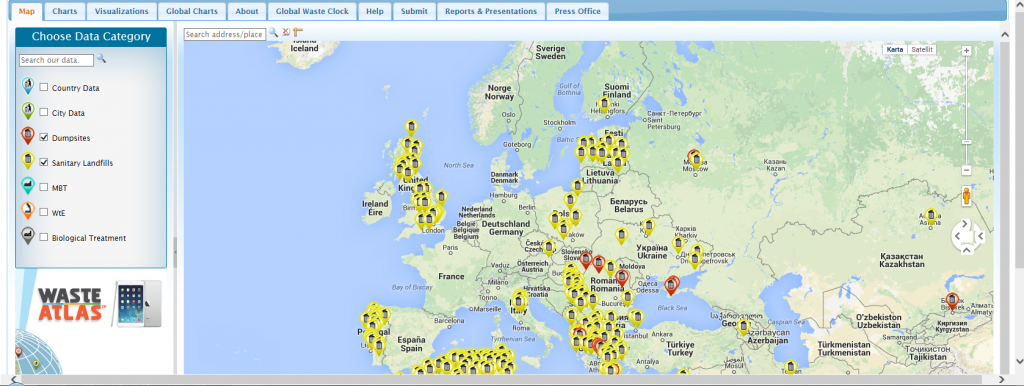Click the map zoom out minus button
This screenshot has height=386, width=1024.
tap(967, 170)
